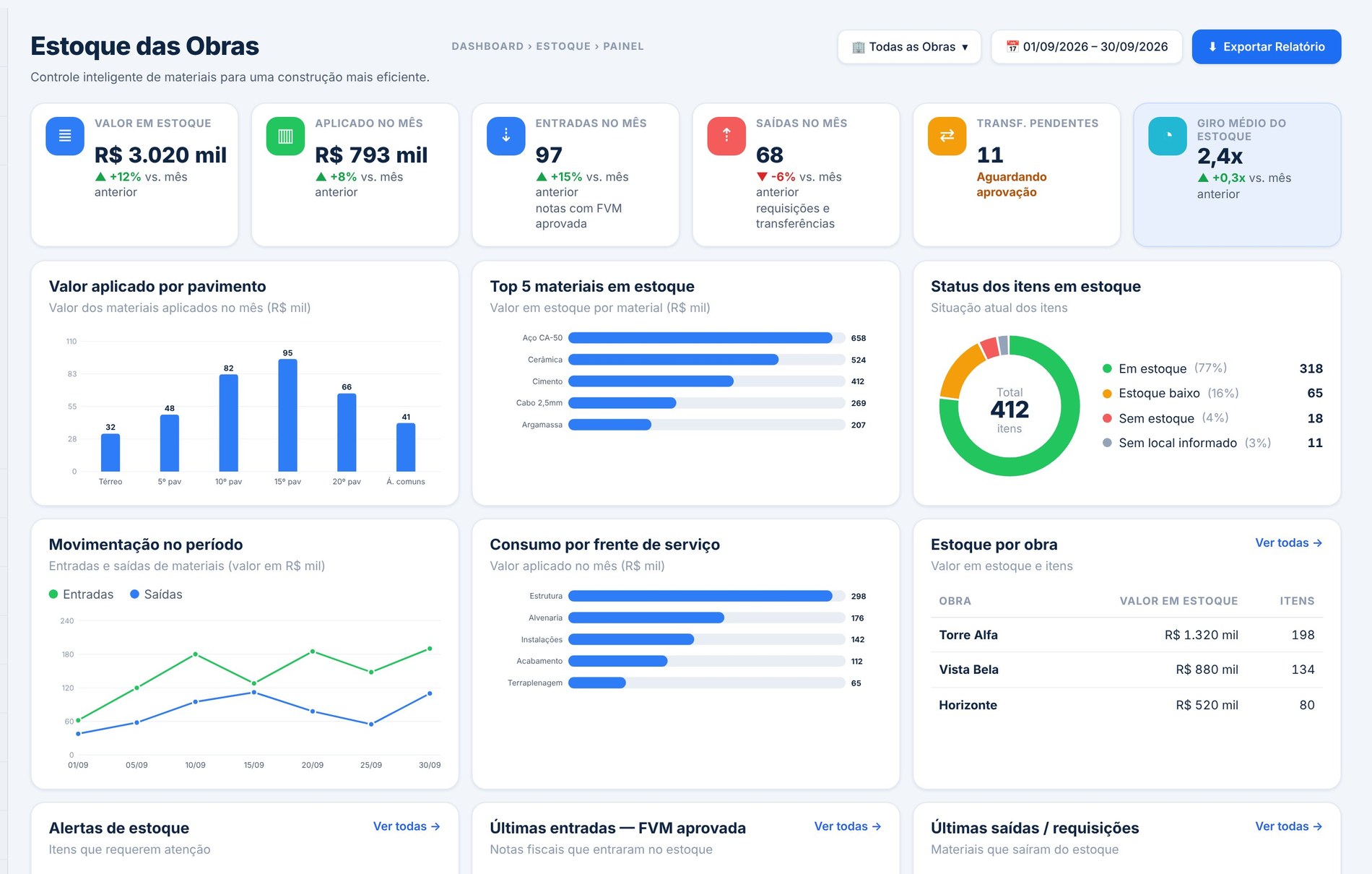
Task: Click the red Saídas no Mês up-arrow icon
Action: 726,136
